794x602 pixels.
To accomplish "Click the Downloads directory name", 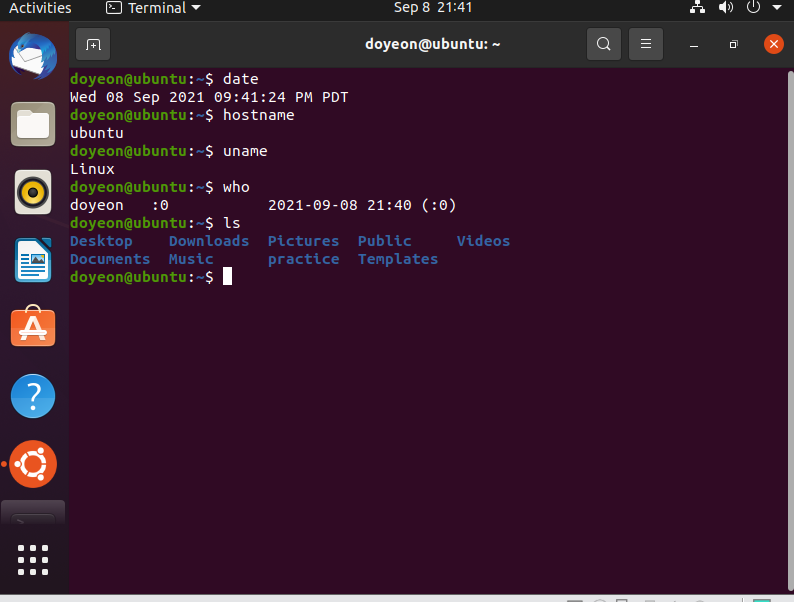I will (209, 241).
